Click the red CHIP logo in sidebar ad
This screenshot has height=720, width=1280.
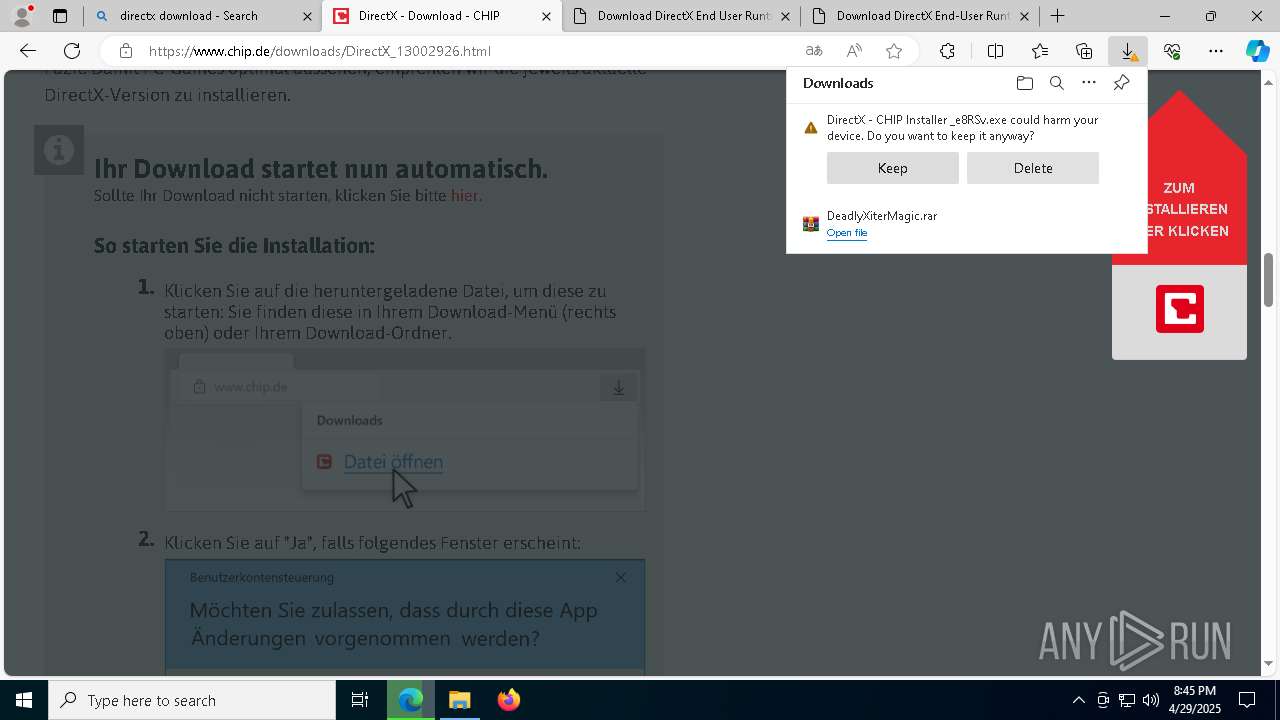pyautogui.click(x=1180, y=309)
